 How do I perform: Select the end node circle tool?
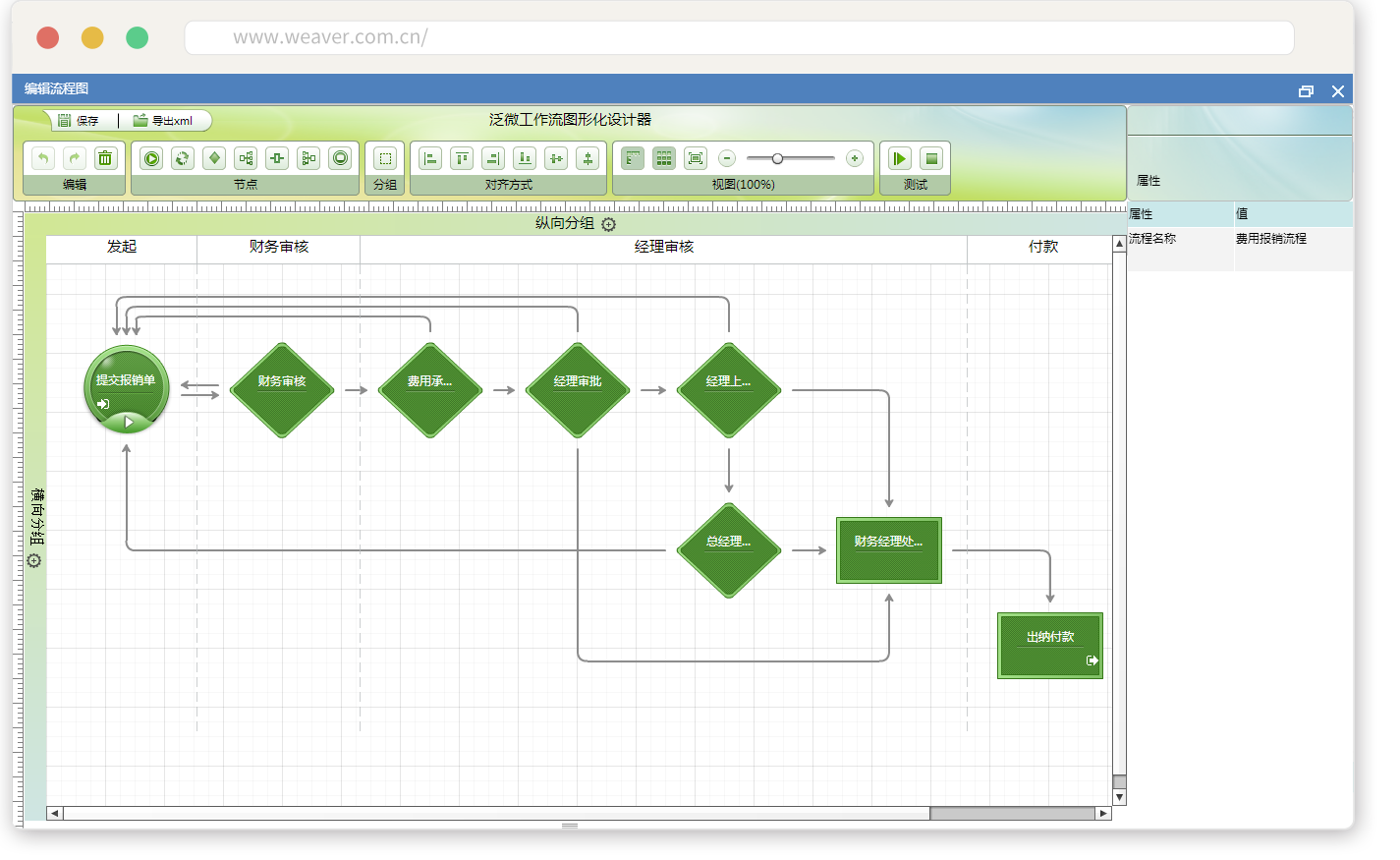340,158
